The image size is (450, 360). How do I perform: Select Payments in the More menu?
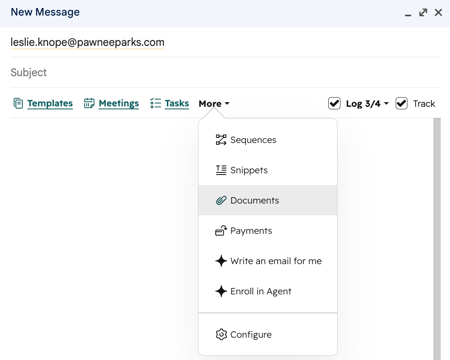[268, 231]
